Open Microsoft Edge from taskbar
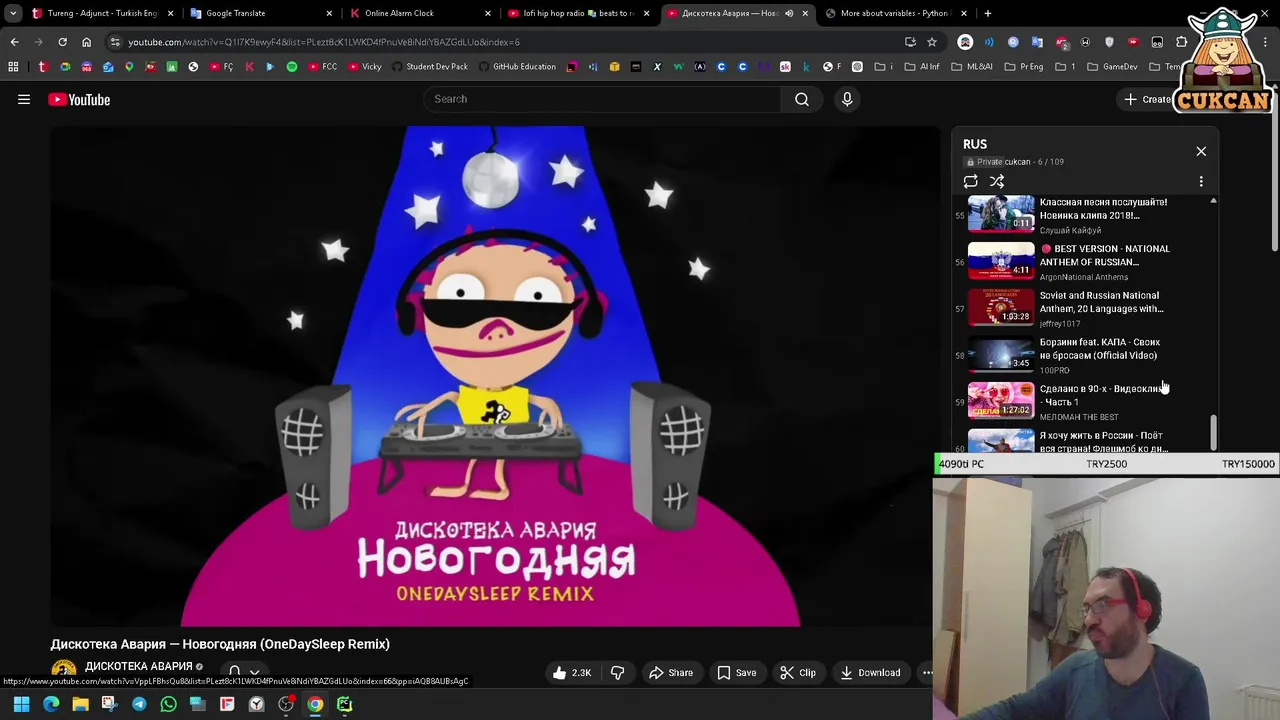 click(x=51, y=704)
